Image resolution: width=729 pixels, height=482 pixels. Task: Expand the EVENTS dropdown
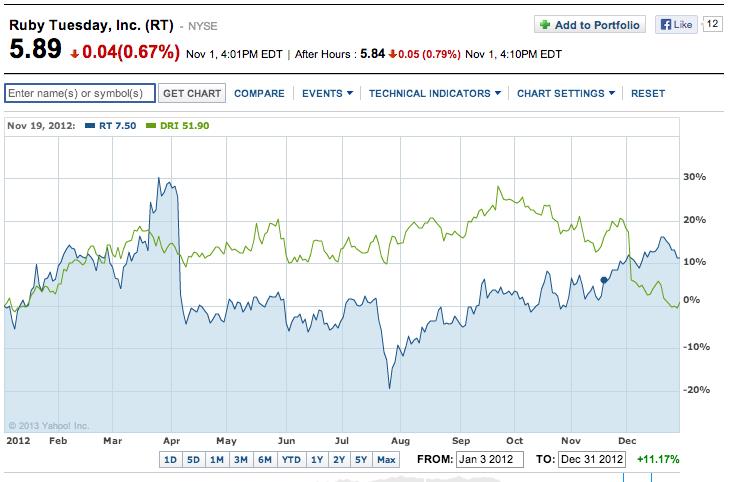click(x=327, y=93)
